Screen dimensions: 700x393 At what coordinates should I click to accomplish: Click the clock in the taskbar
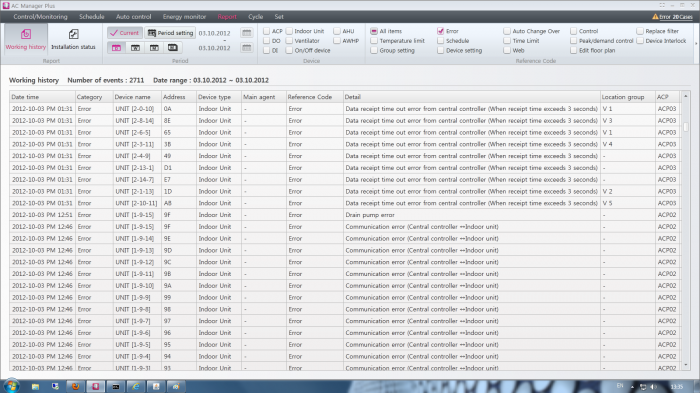(677, 387)
